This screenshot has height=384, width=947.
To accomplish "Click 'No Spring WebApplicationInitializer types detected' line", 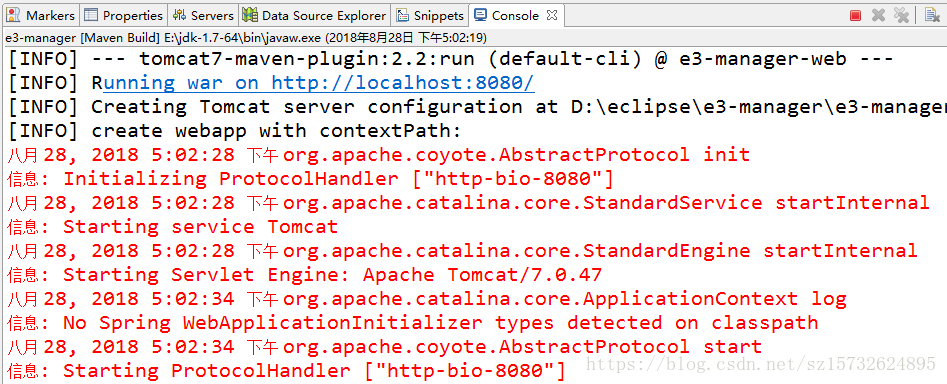I will 413,323.
